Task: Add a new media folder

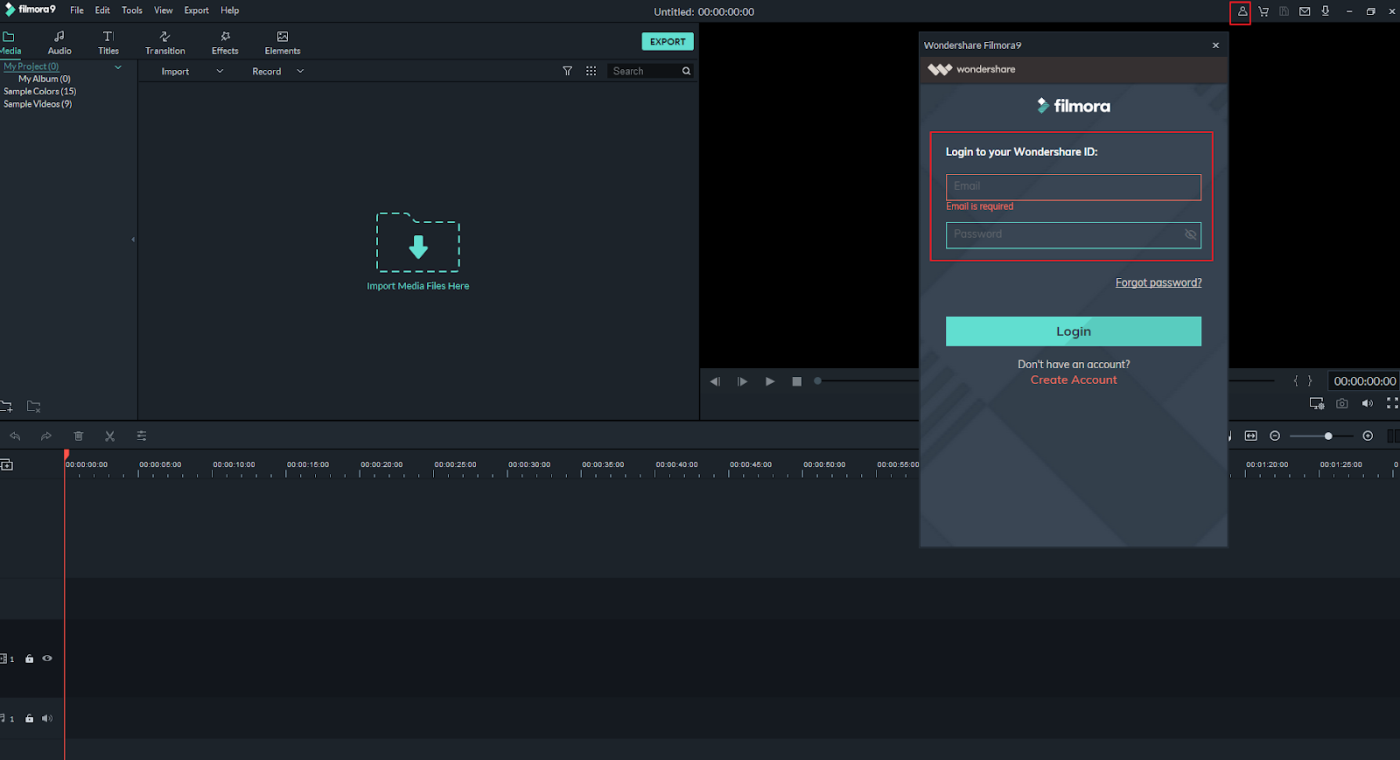Action: click(6, 406)
